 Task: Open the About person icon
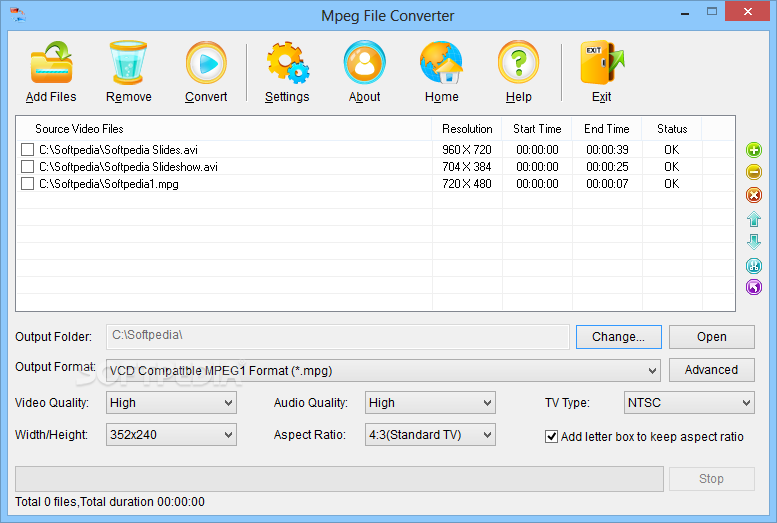(365, 62)
